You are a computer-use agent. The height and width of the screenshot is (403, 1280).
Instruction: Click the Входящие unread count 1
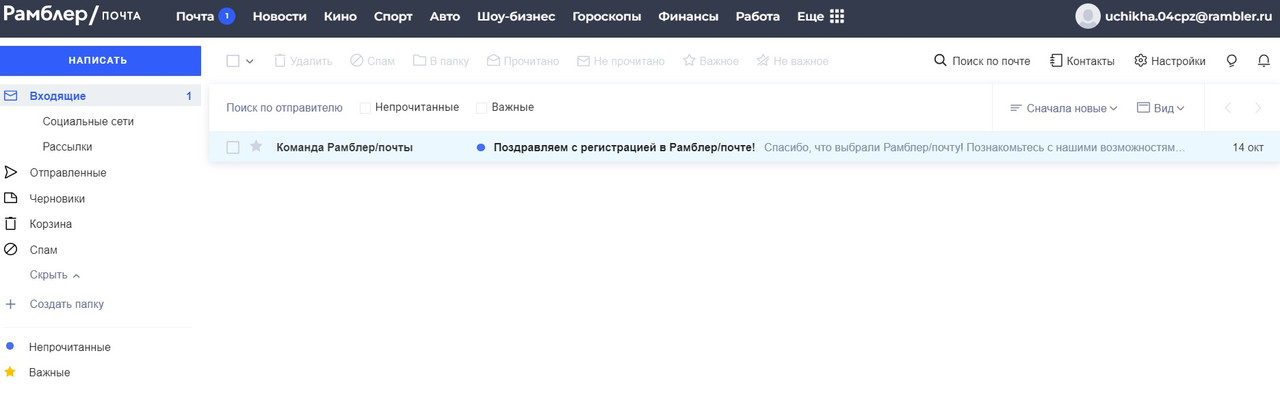click(188, 96)
